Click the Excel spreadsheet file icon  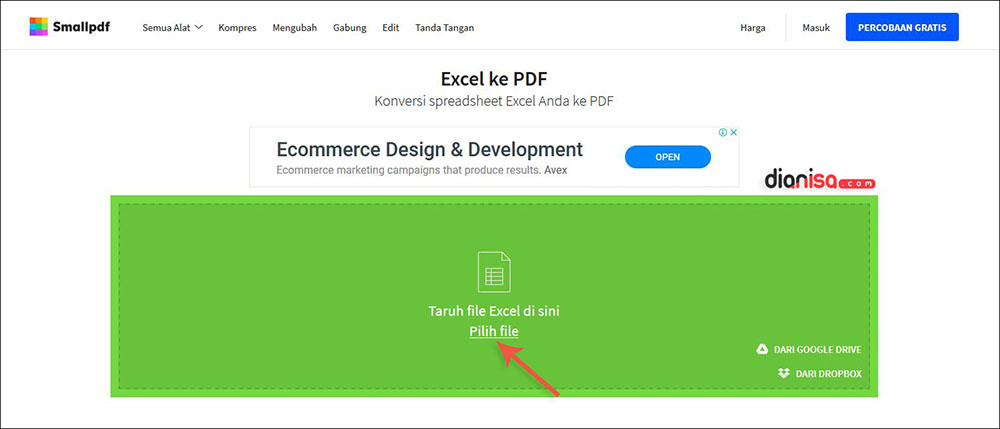(494, 272)
